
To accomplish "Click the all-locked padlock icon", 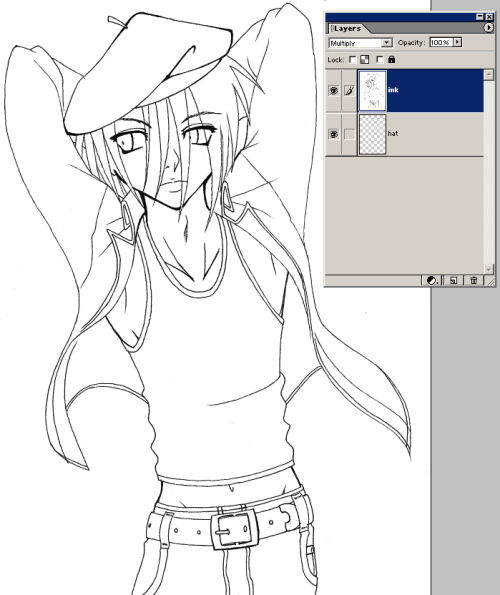I will (x=392, y=60).
